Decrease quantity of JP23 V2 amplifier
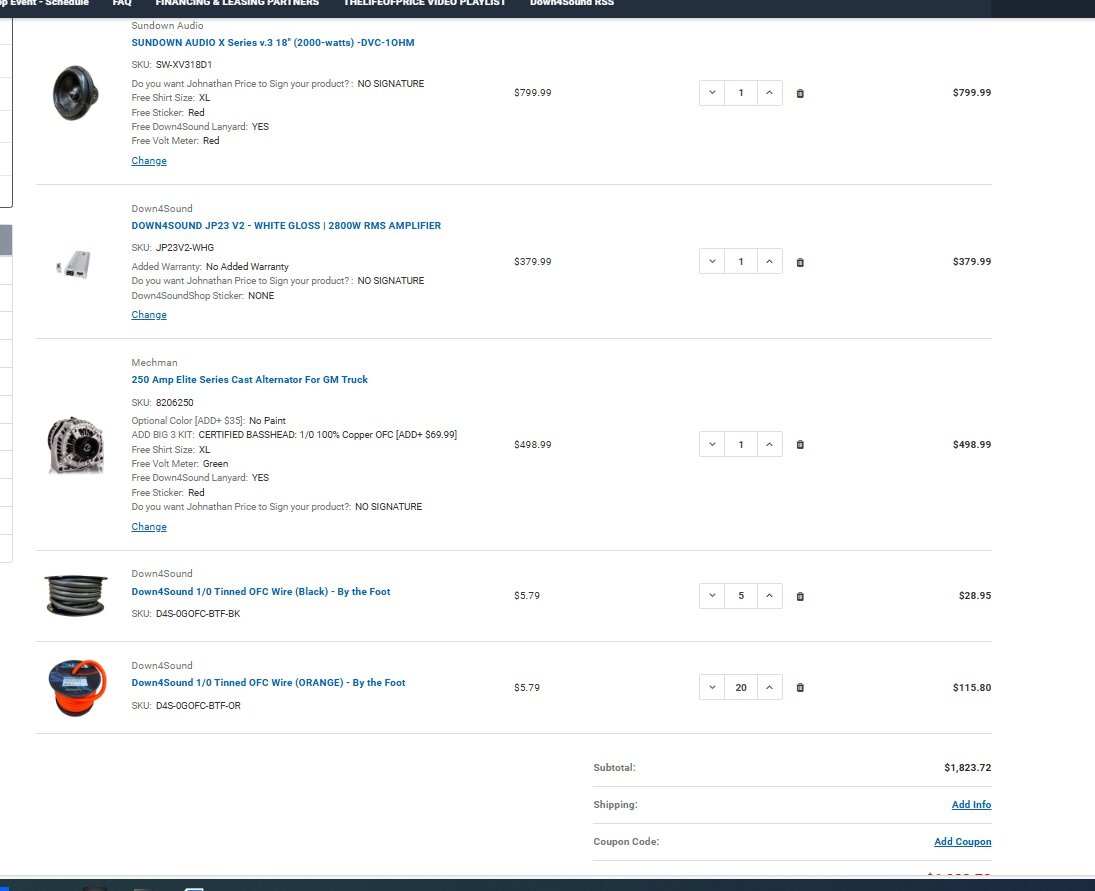 coord(712,261)
